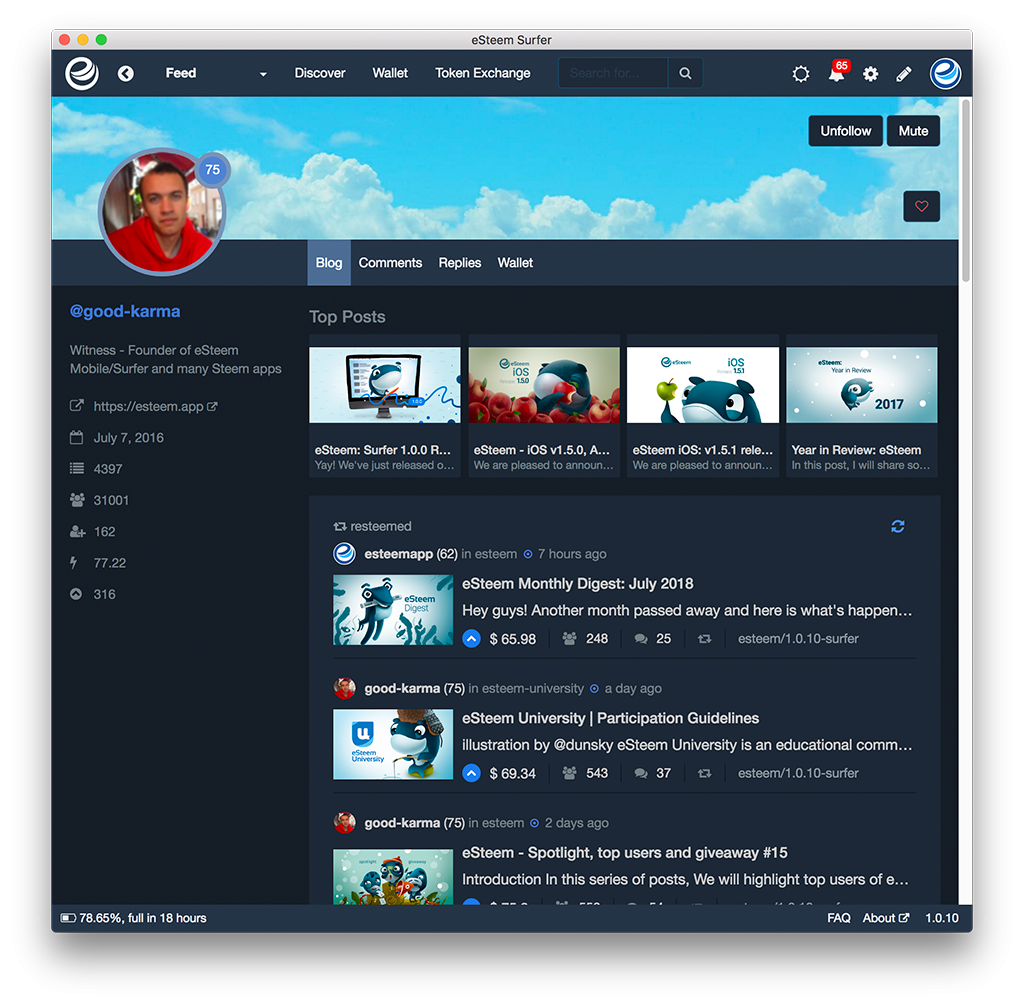
Task: Show payout details for $ 65.98
Action: (513, 639)
